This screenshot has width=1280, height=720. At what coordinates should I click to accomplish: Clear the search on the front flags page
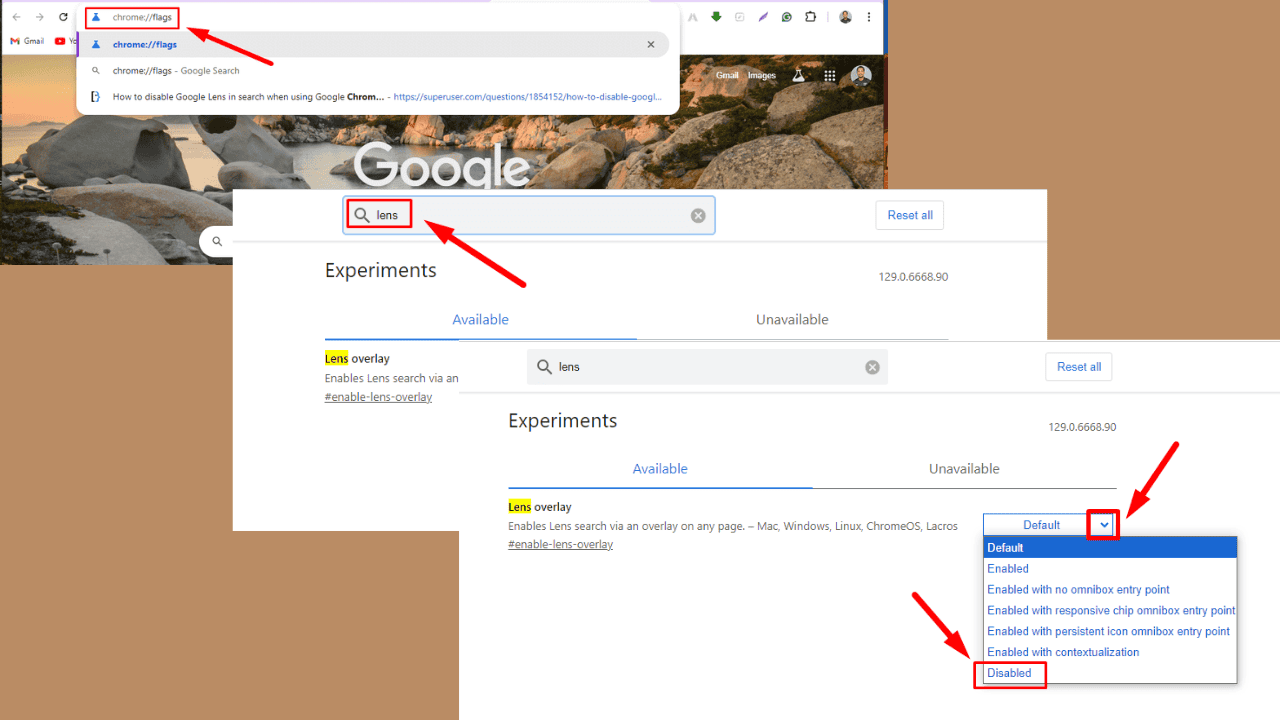(872, 367)
